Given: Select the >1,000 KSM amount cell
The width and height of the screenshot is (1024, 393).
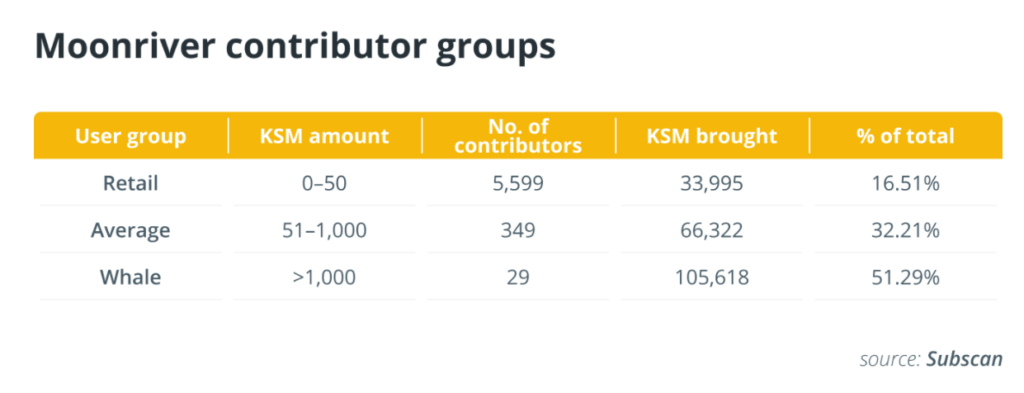Looking at the screenshot, I should [x=325, y=277].
